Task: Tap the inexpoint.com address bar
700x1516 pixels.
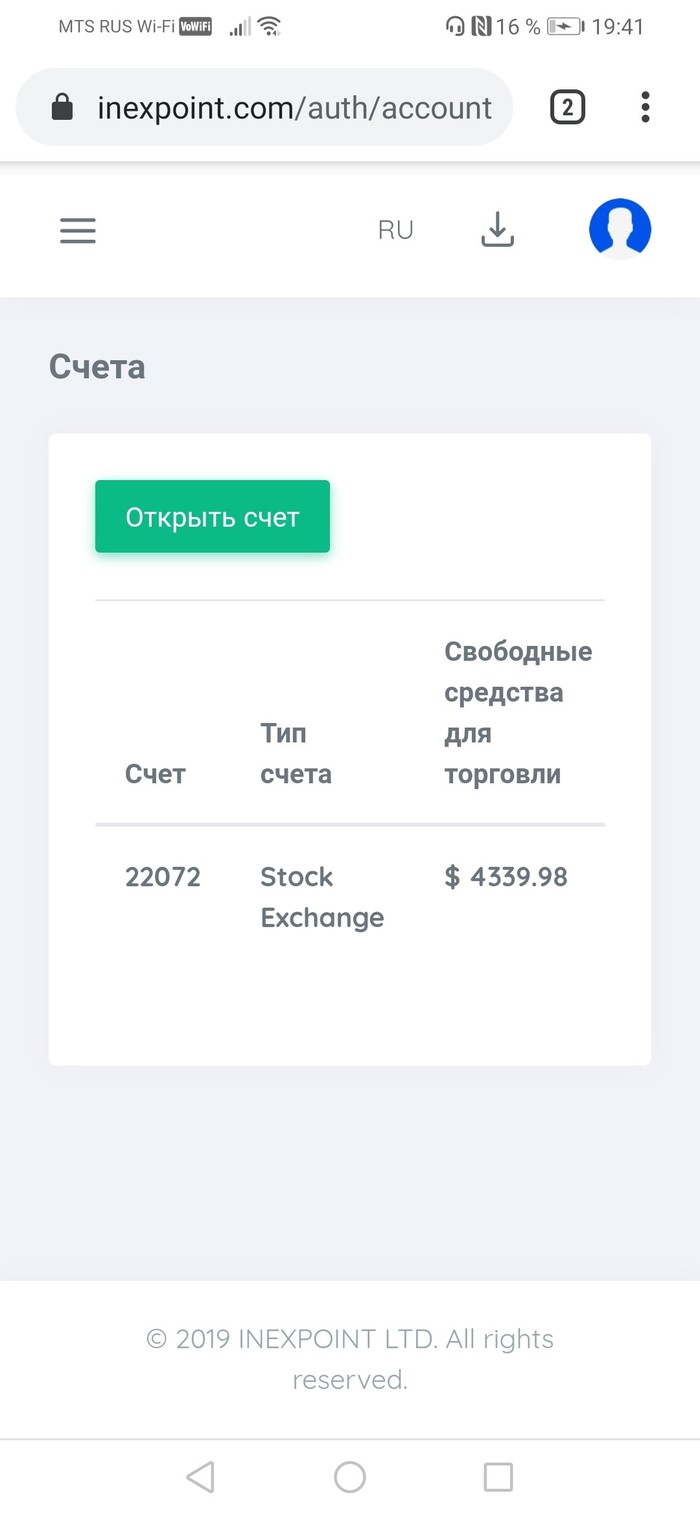Action: click(x=294, y=108)
